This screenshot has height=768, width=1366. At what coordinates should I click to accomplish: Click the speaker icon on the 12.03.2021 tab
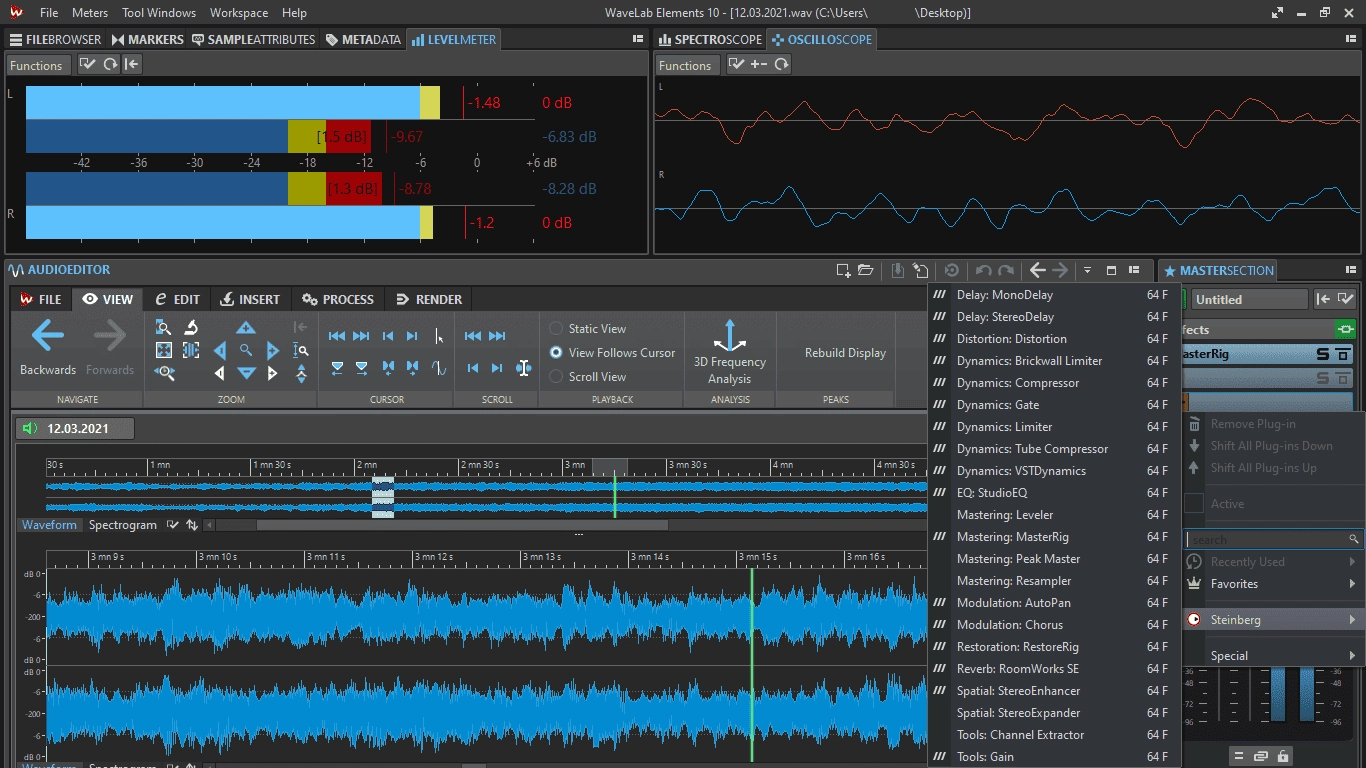[x=28, y=429]
